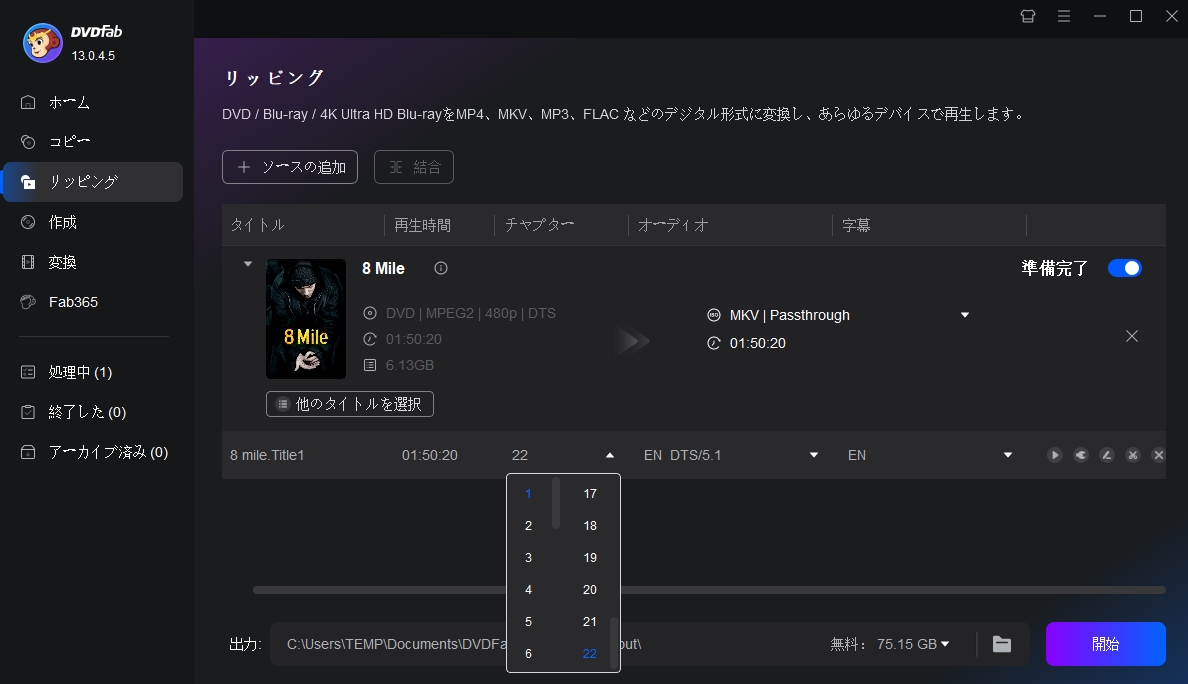Click the オーディオ column header
The image size is (1188, 684).
coord(673,225)
